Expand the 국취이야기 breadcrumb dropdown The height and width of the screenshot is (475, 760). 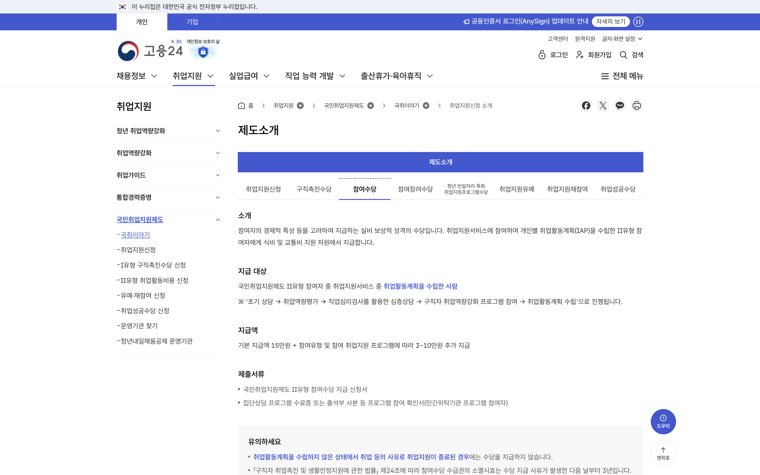pyautogui.click(x=426, y=106)
